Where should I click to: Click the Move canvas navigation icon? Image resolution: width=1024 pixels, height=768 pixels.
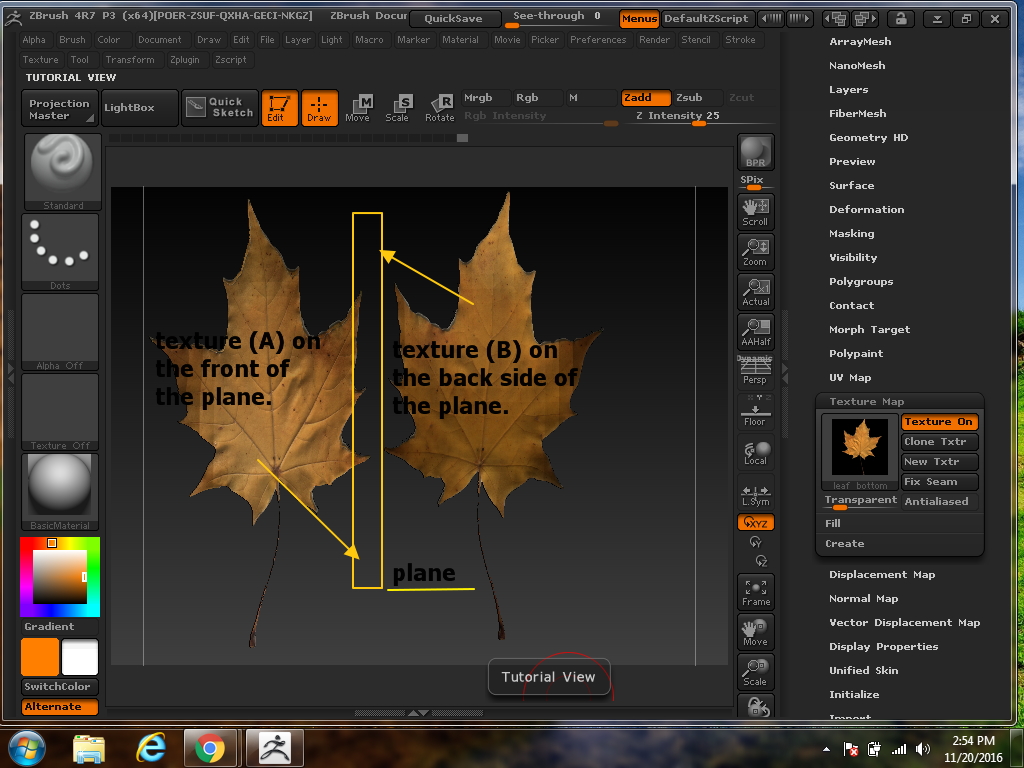tap(756, 632)
